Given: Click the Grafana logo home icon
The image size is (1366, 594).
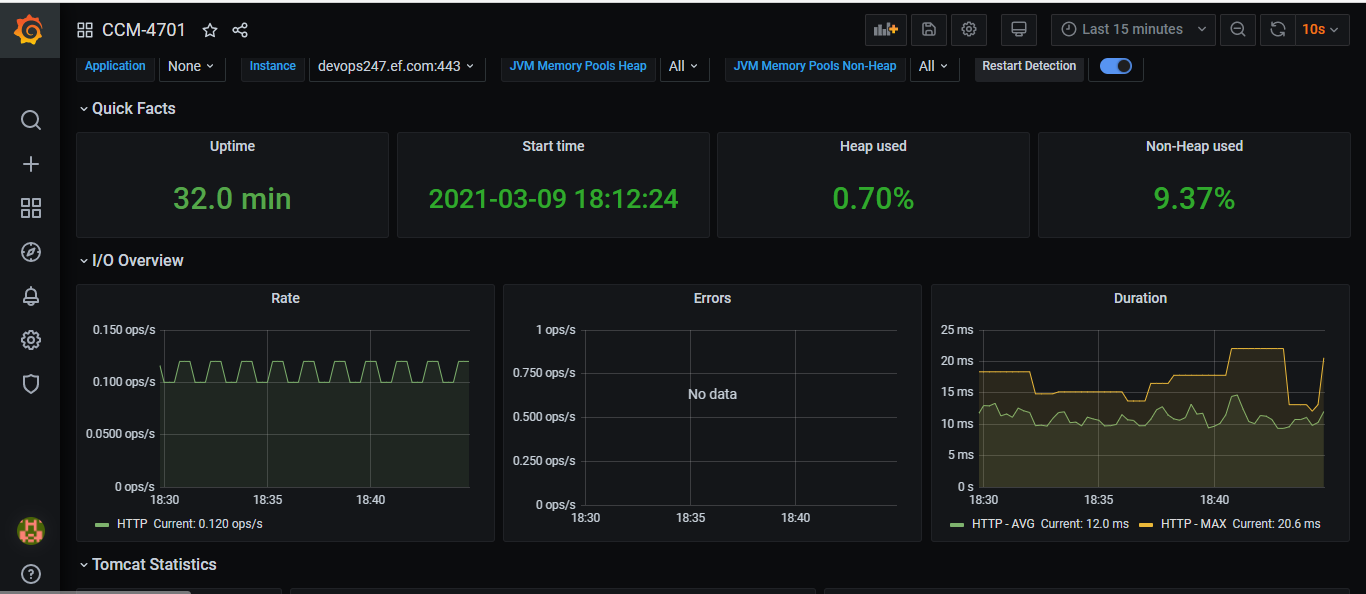Looking at the screenshot, I should click(29, 31).
